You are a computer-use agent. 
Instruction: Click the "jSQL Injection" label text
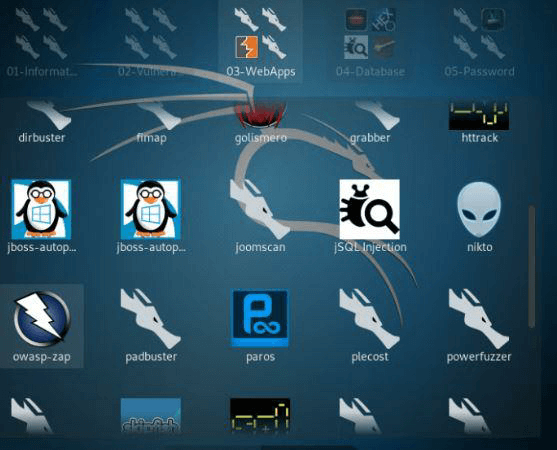pos(370,247)
